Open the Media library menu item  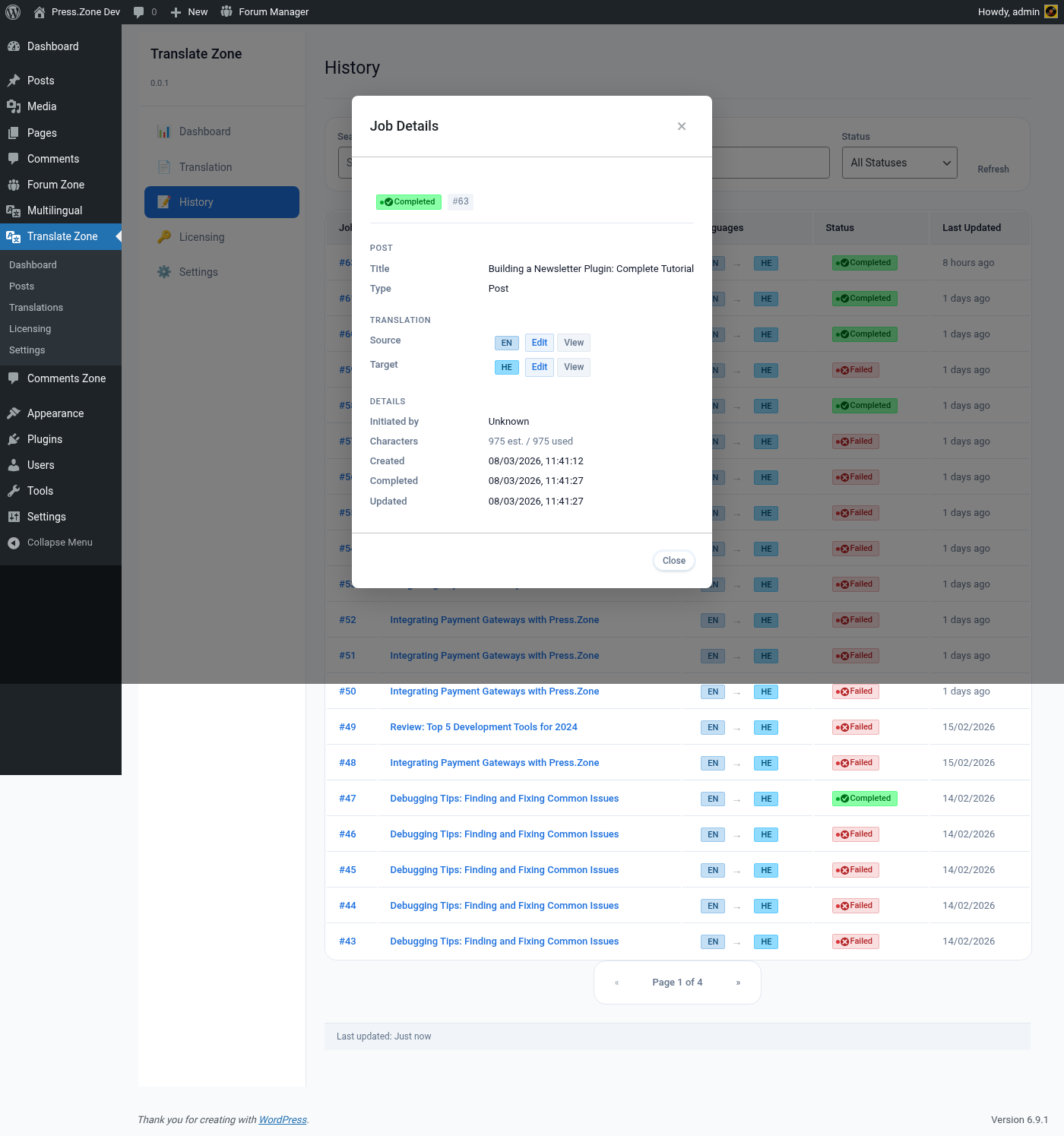61,106
